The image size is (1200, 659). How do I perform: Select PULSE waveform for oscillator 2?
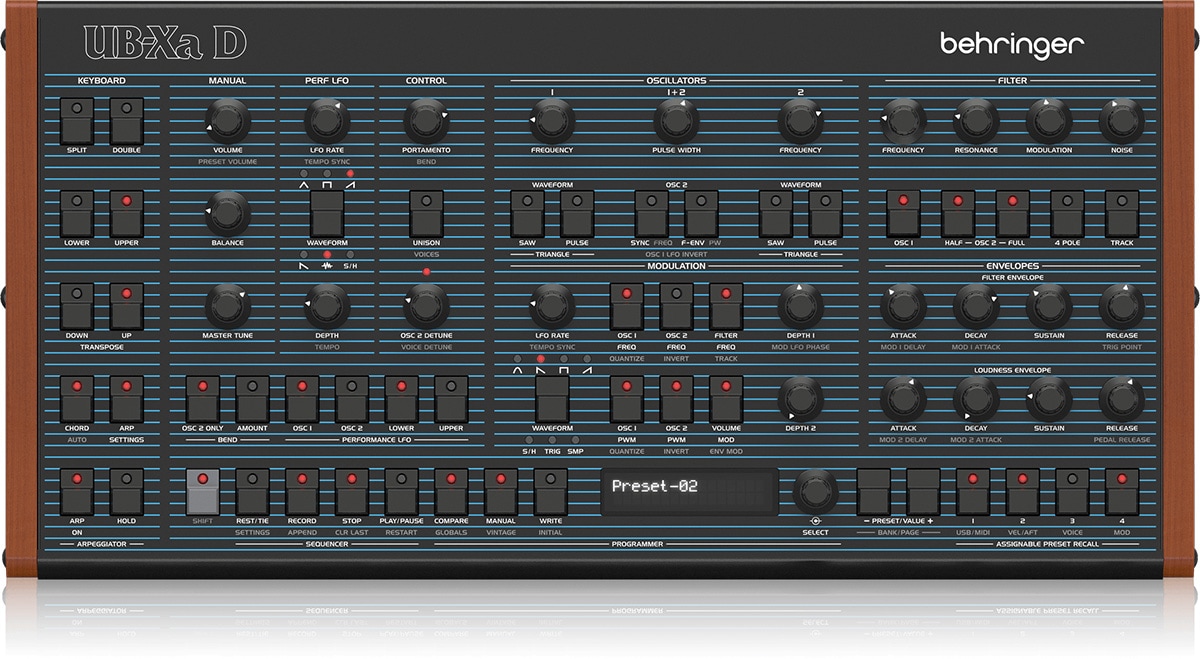click(826, 213)
